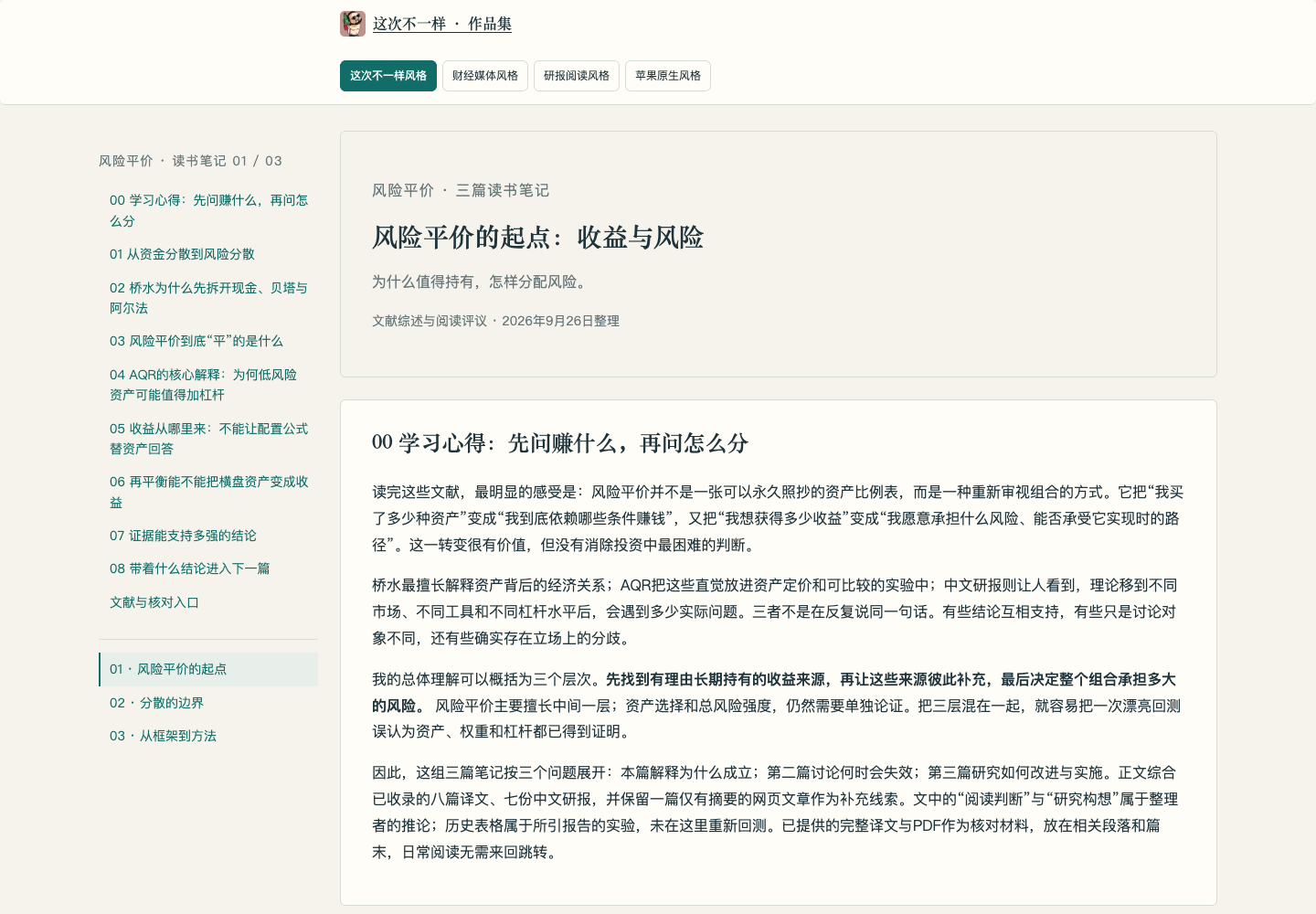Click the paragraph starting 因此，这组三篇笔记
1316x914 pixels.
pos(778,812)
